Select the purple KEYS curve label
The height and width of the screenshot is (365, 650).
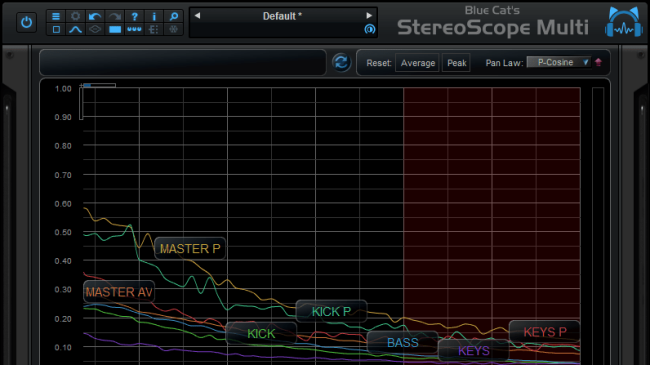[x=473, y=351]
